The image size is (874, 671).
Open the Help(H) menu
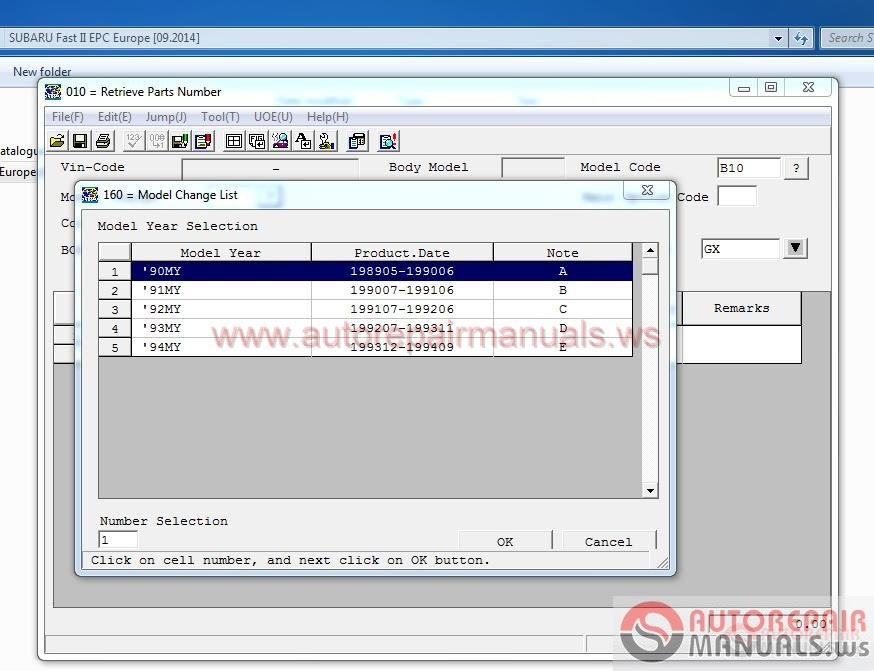(x=328, y=116)
